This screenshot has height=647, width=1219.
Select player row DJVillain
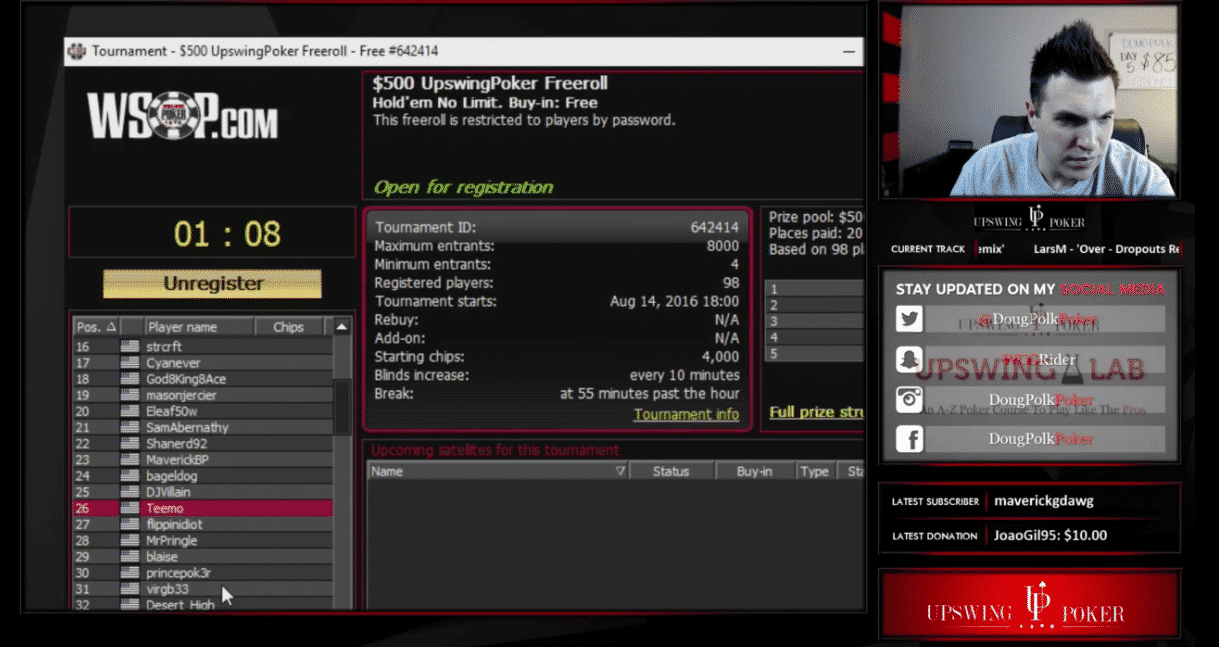(x=202, y=492)
